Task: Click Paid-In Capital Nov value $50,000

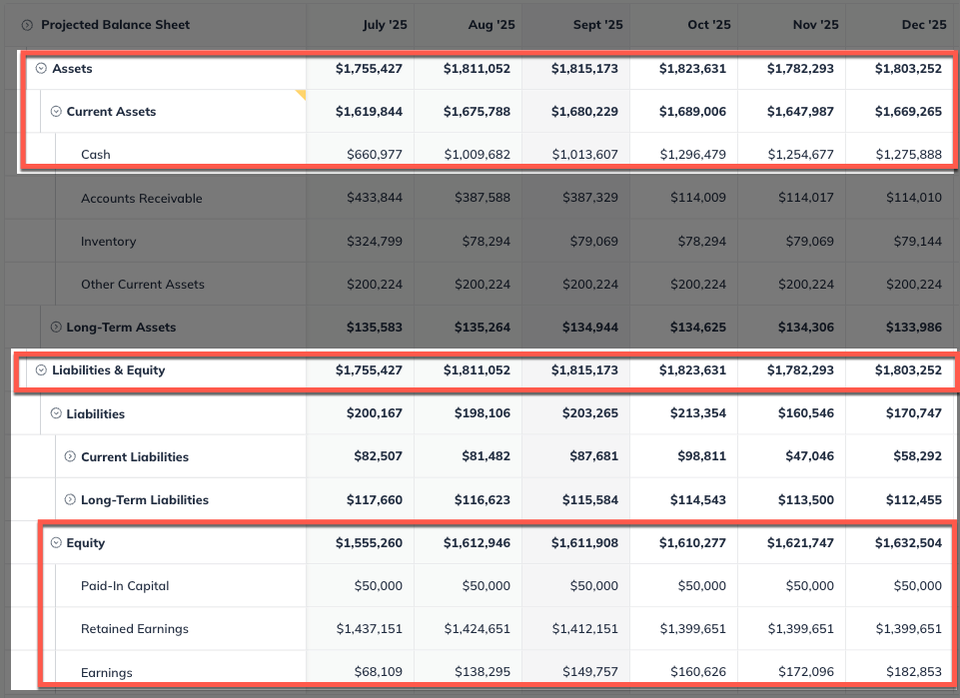Action: (x=809, y=586)
